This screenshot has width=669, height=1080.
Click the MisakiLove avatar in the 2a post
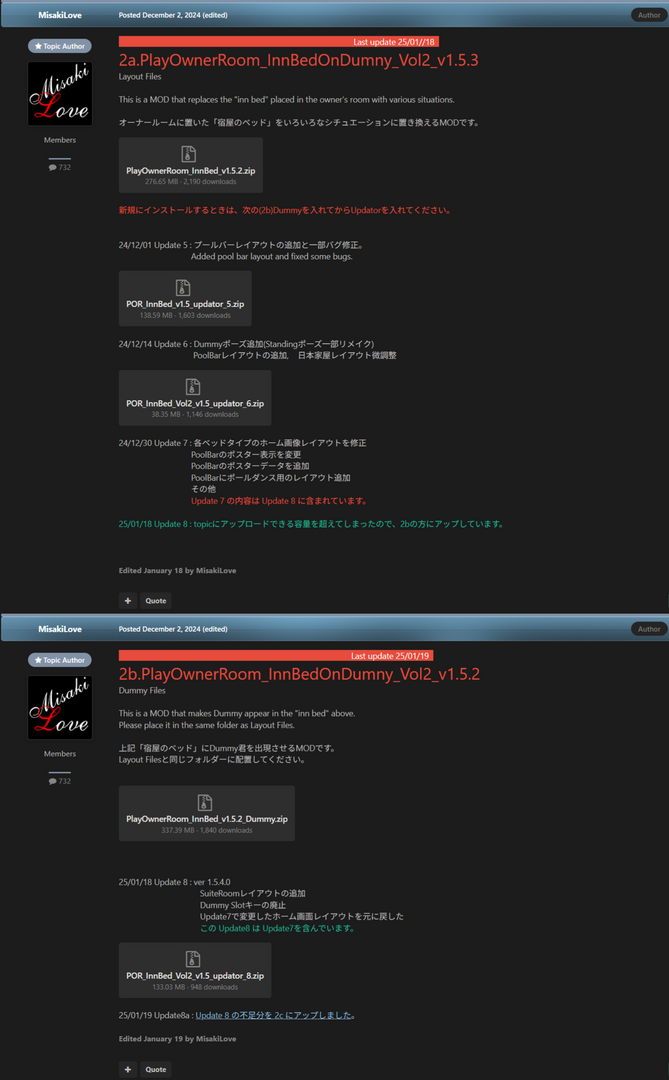[x=60, y=94]
